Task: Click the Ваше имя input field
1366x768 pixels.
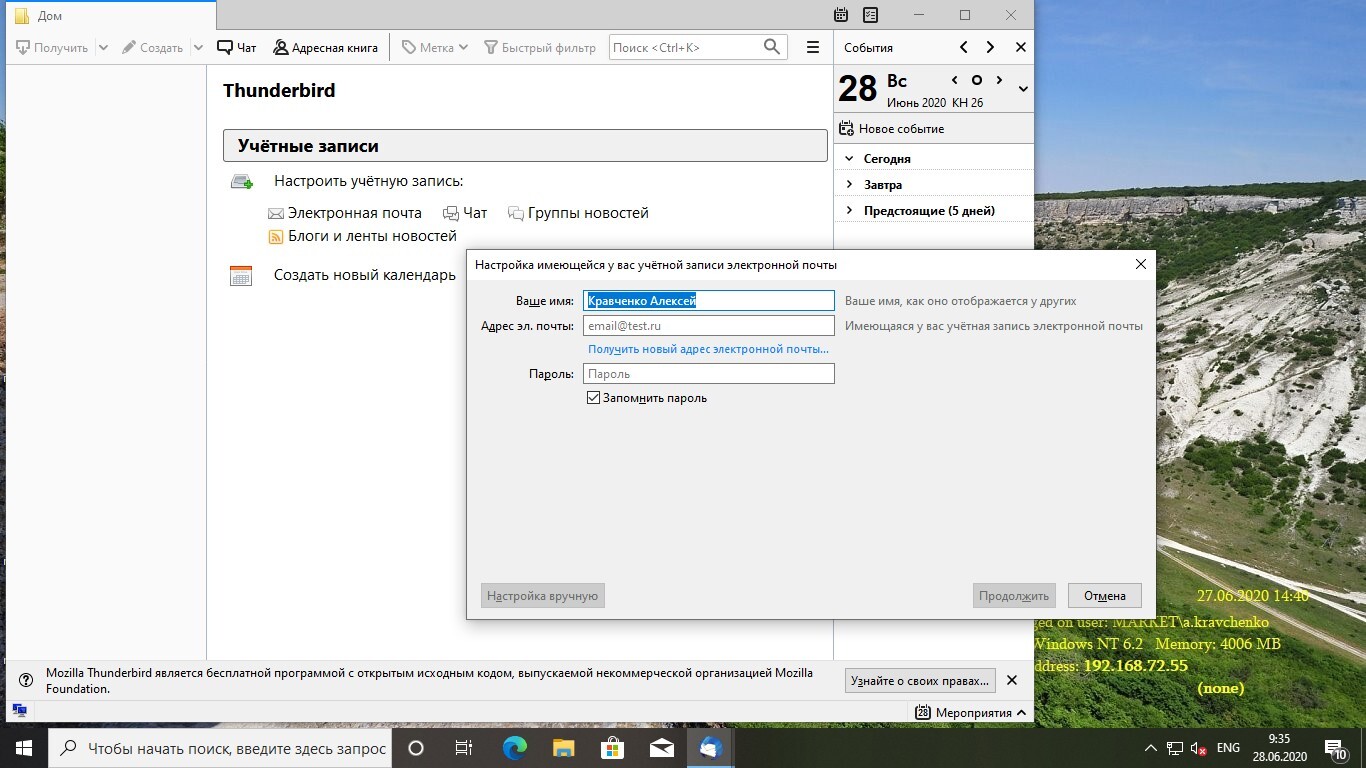Action: point(709,300)
